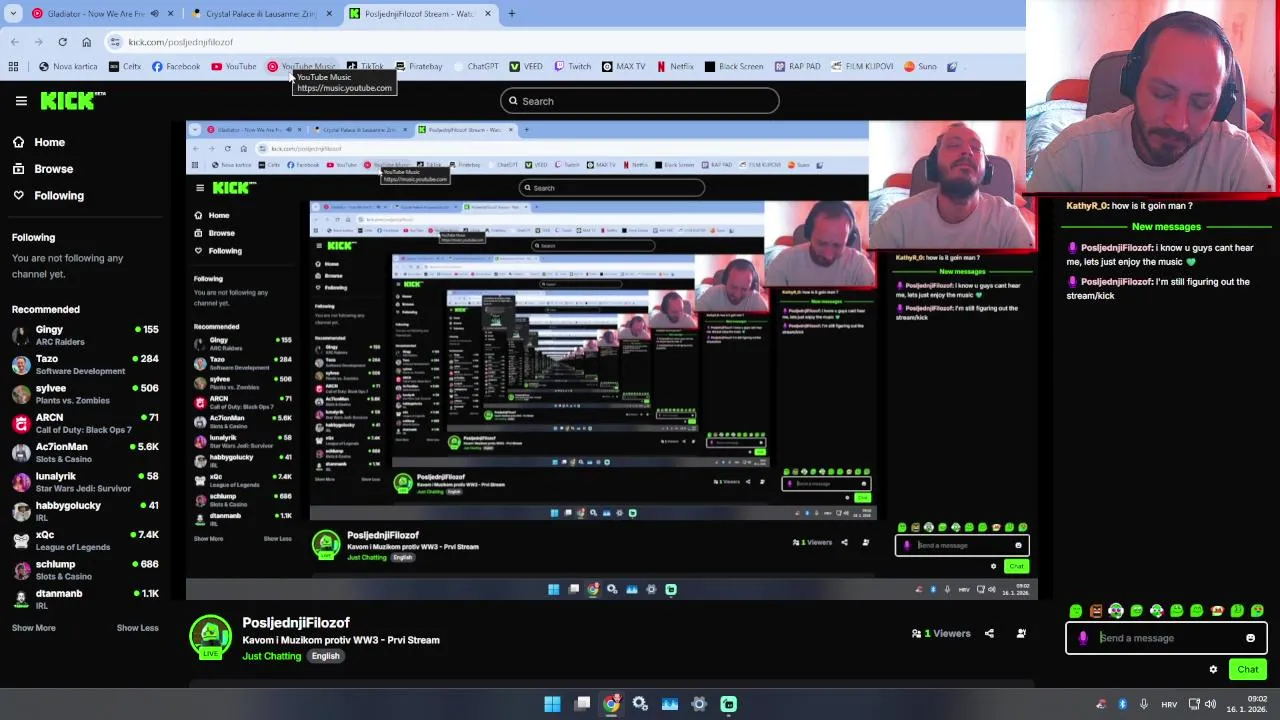Viewport: 1280px width, 720px height.
Task: Open recommended channel Ac7ionMan
Action: click(85, 452)
